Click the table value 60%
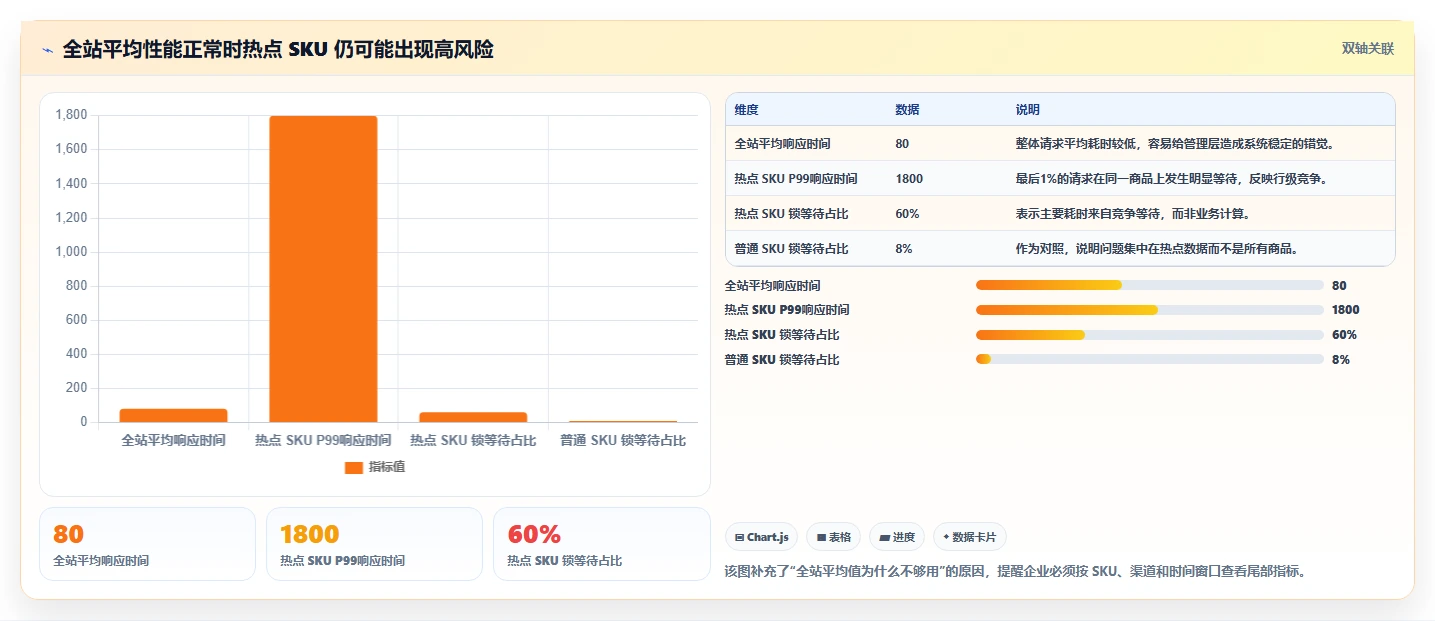This screenshot has width=1435, height=621. (907, 214)
